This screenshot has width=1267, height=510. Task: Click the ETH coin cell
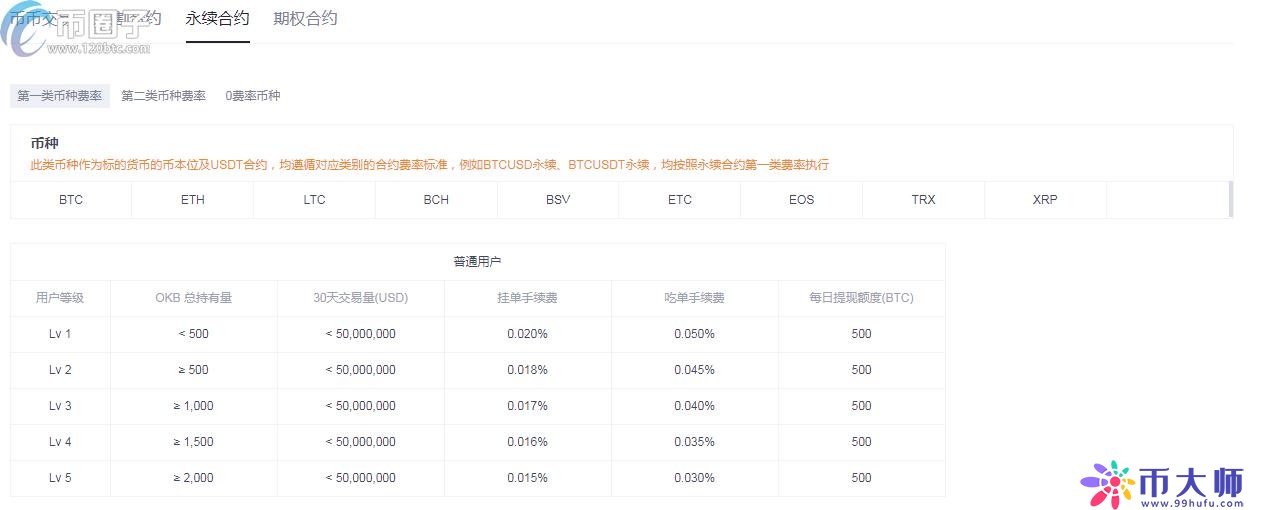193,200
